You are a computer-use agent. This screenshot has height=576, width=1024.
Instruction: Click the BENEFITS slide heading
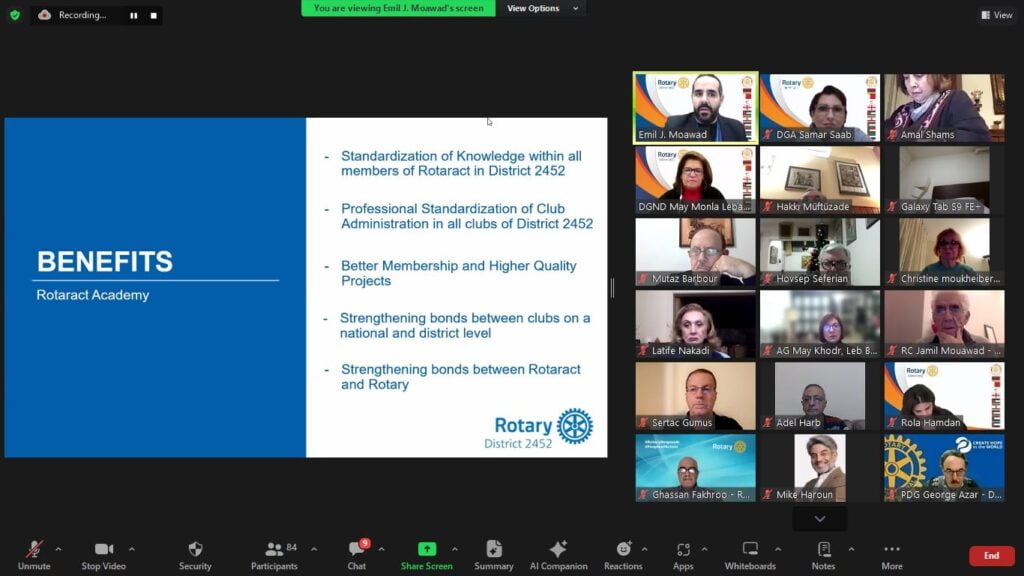(105, 261)
